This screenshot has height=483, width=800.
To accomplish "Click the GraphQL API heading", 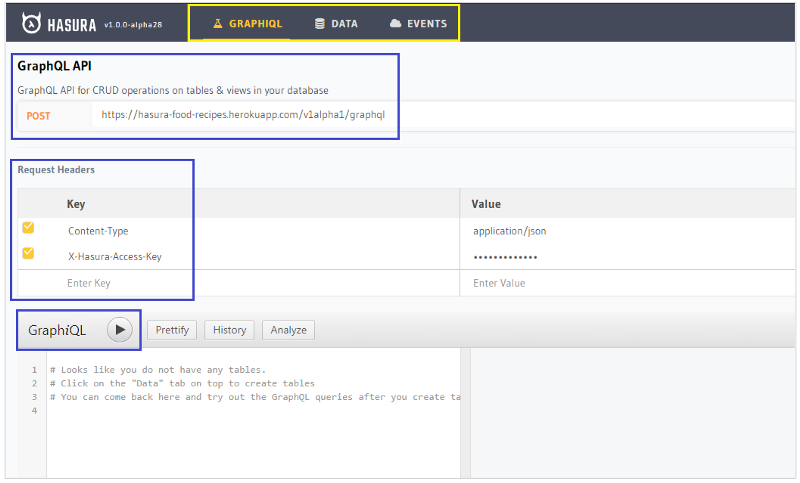I will pyautogui.click(x=55, y=66).
